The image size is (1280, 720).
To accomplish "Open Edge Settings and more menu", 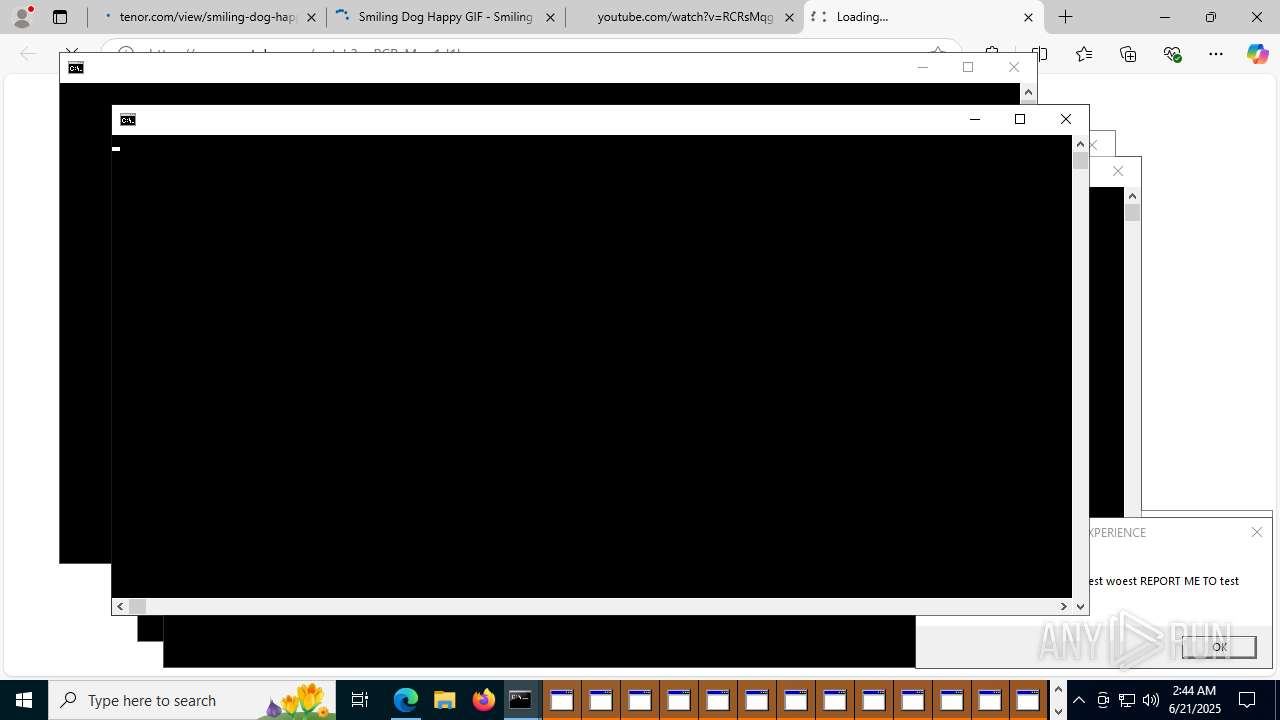I will coord(1216,54).
